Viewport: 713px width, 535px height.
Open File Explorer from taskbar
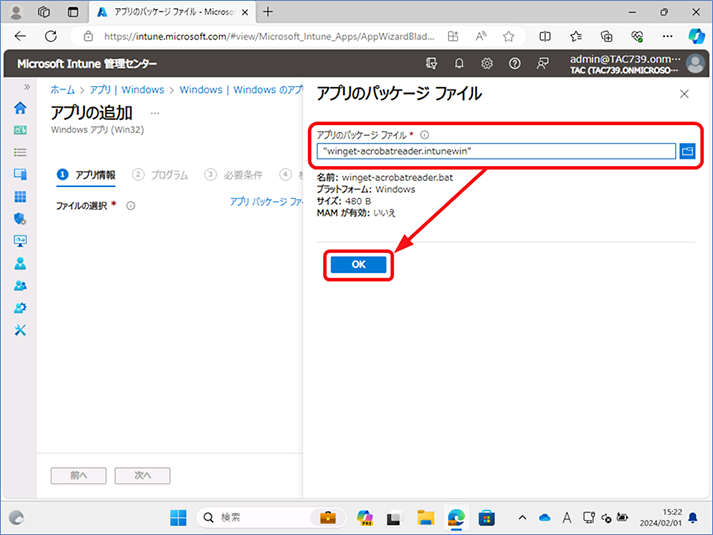(x=426, y=518)
